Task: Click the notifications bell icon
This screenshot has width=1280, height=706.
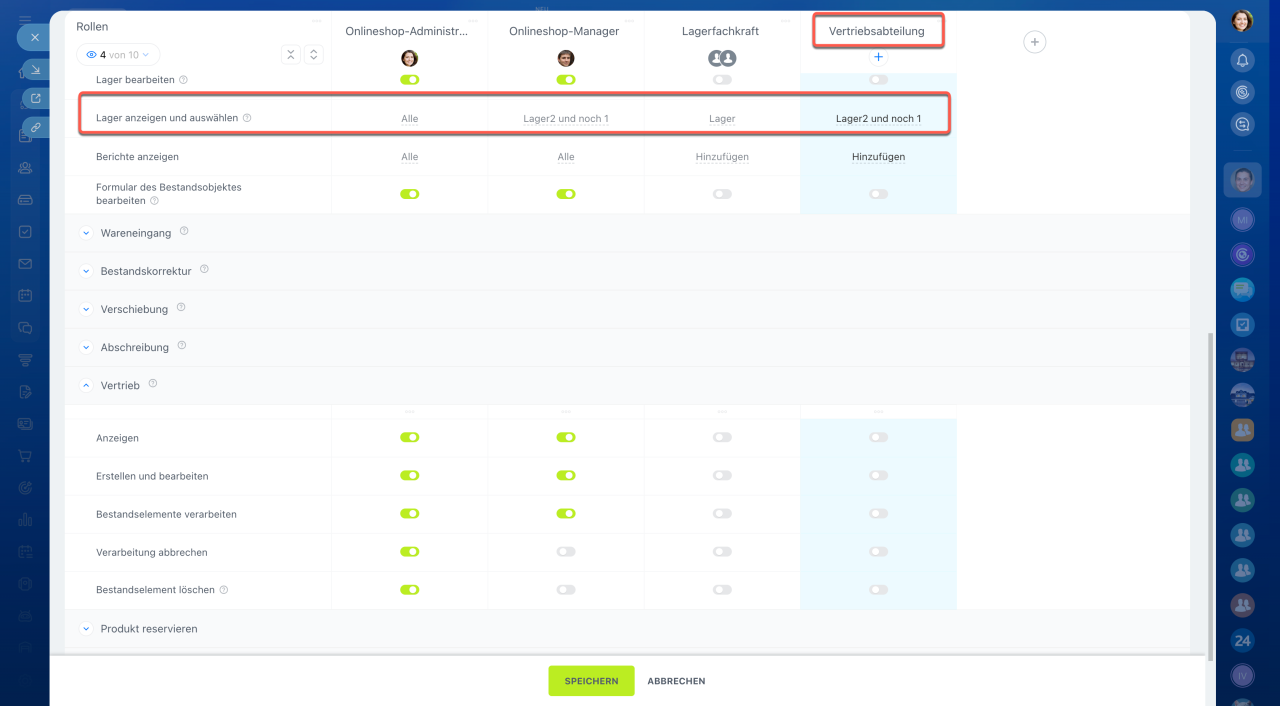Action: point(1242,60)
